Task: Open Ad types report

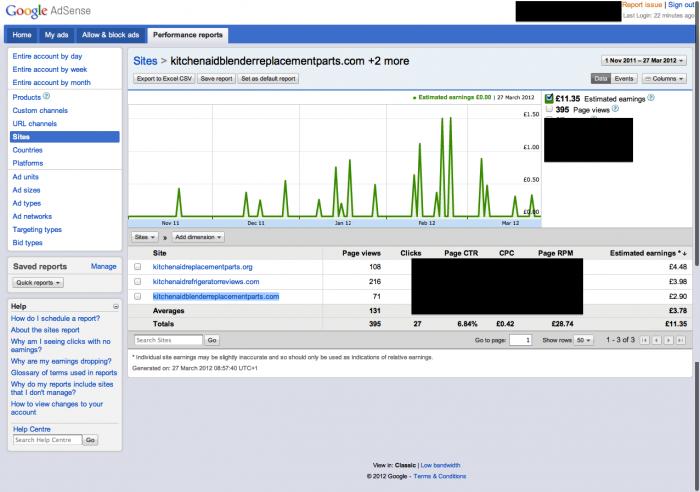Action: (x=27, y=203)
